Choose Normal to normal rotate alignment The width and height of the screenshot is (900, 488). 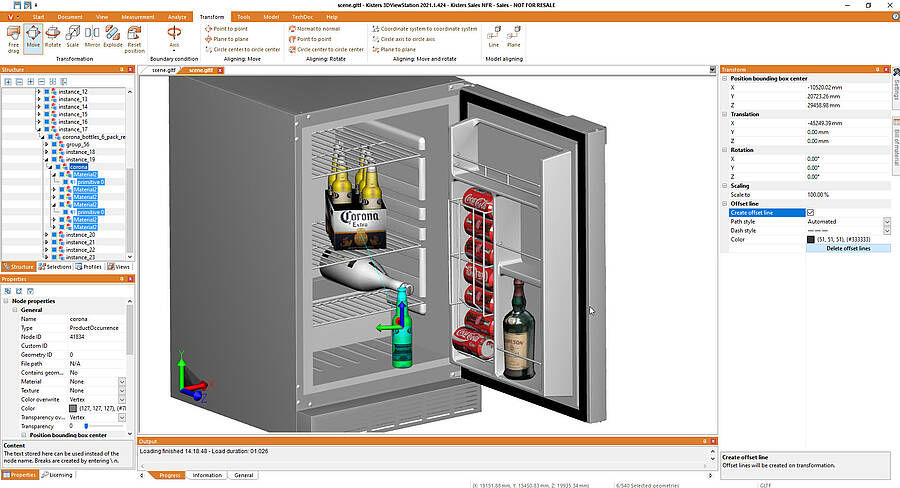point(314,29)
